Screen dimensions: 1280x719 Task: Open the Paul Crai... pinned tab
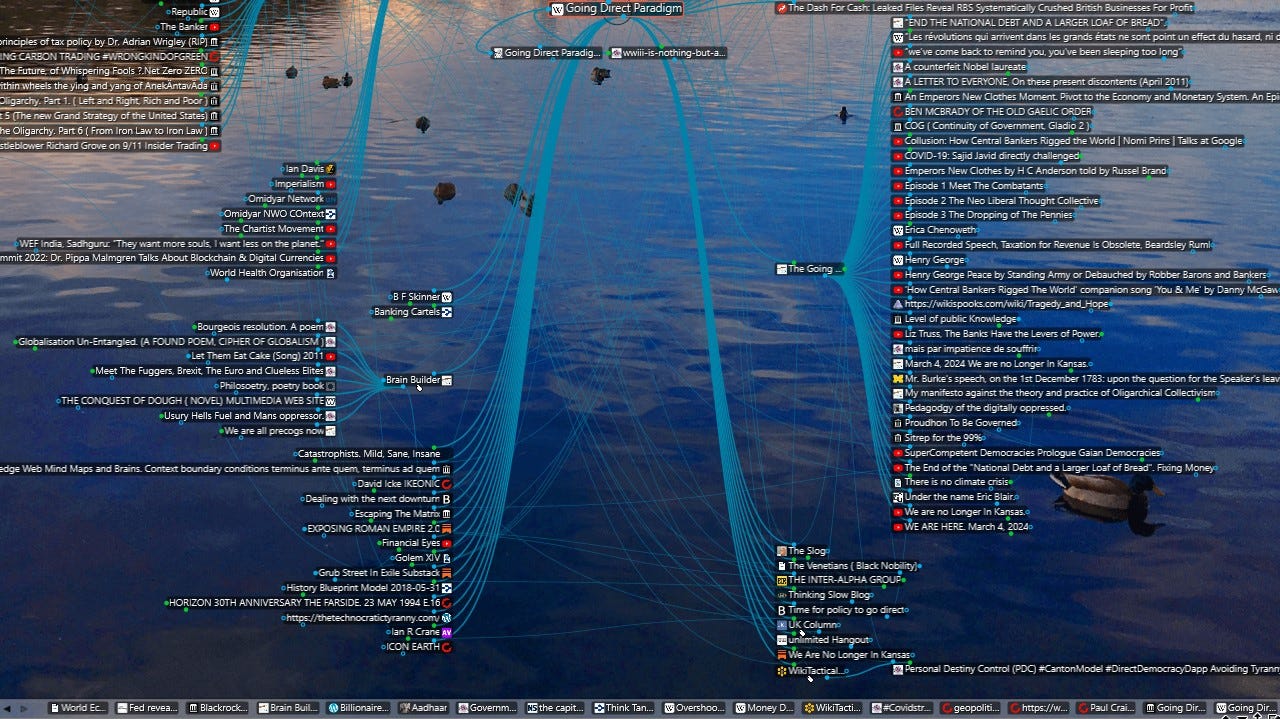pos(1105,708)
